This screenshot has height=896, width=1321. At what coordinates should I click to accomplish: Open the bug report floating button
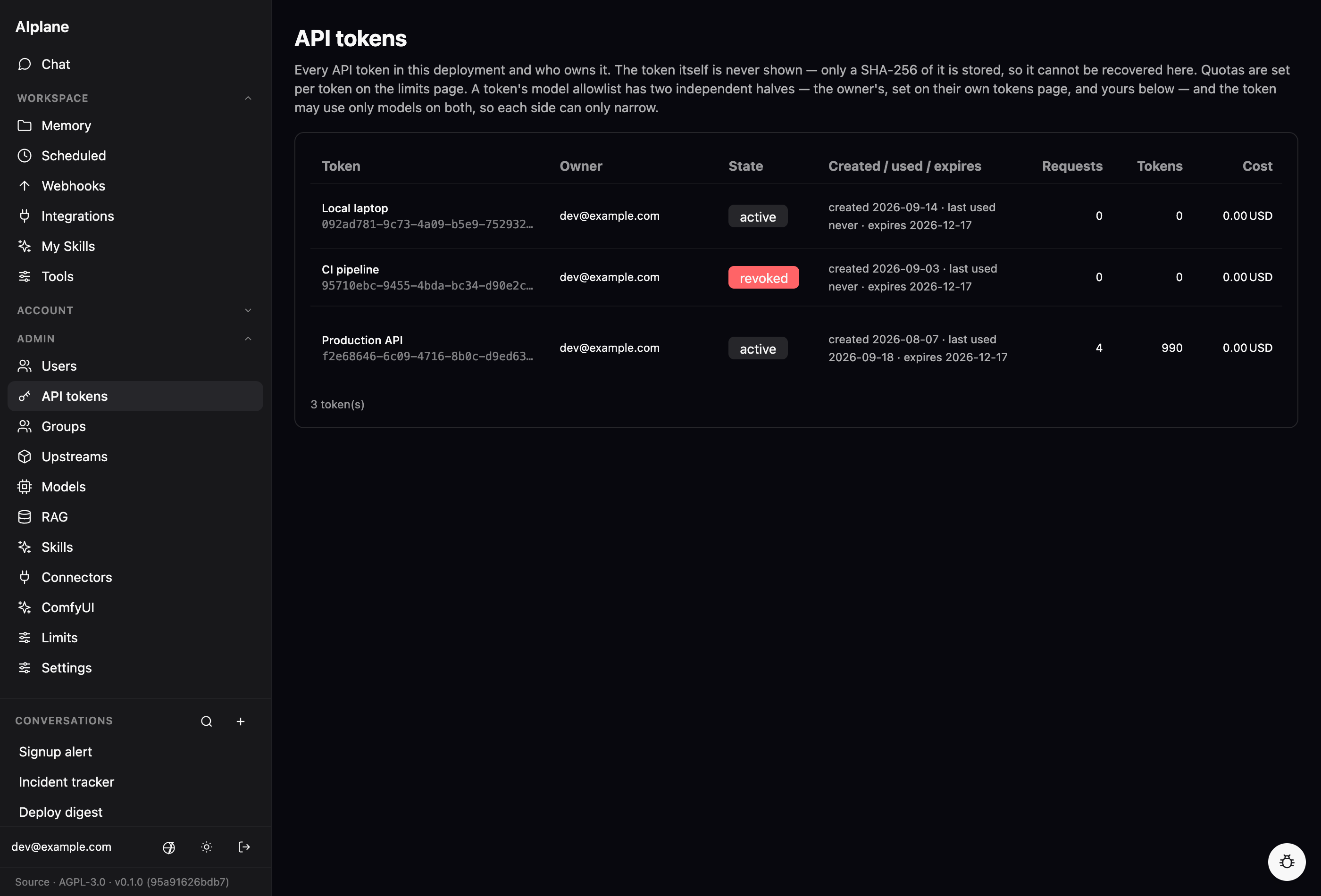pyautogui.click(x=1287, y=862)
